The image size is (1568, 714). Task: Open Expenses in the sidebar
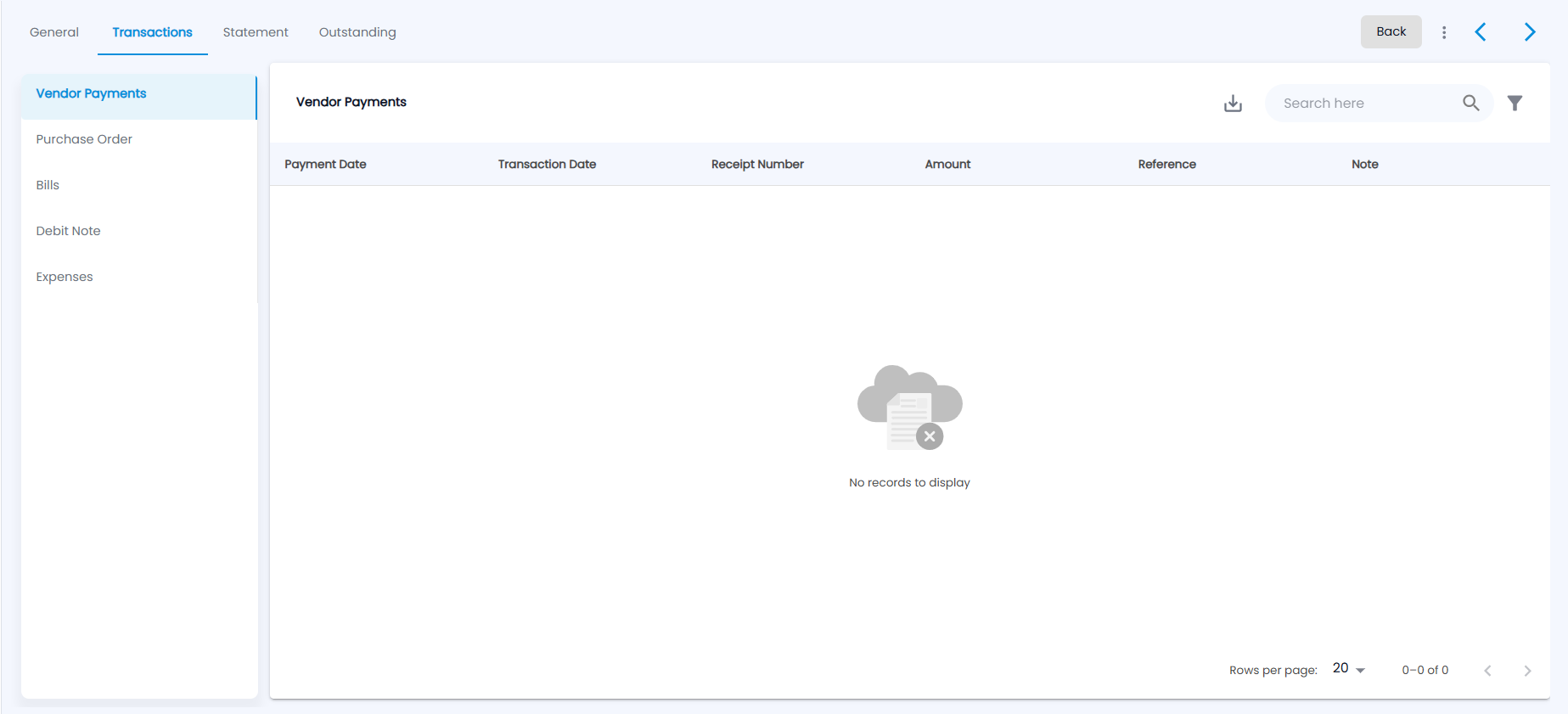pyautogui.click(x=138, y=277)
